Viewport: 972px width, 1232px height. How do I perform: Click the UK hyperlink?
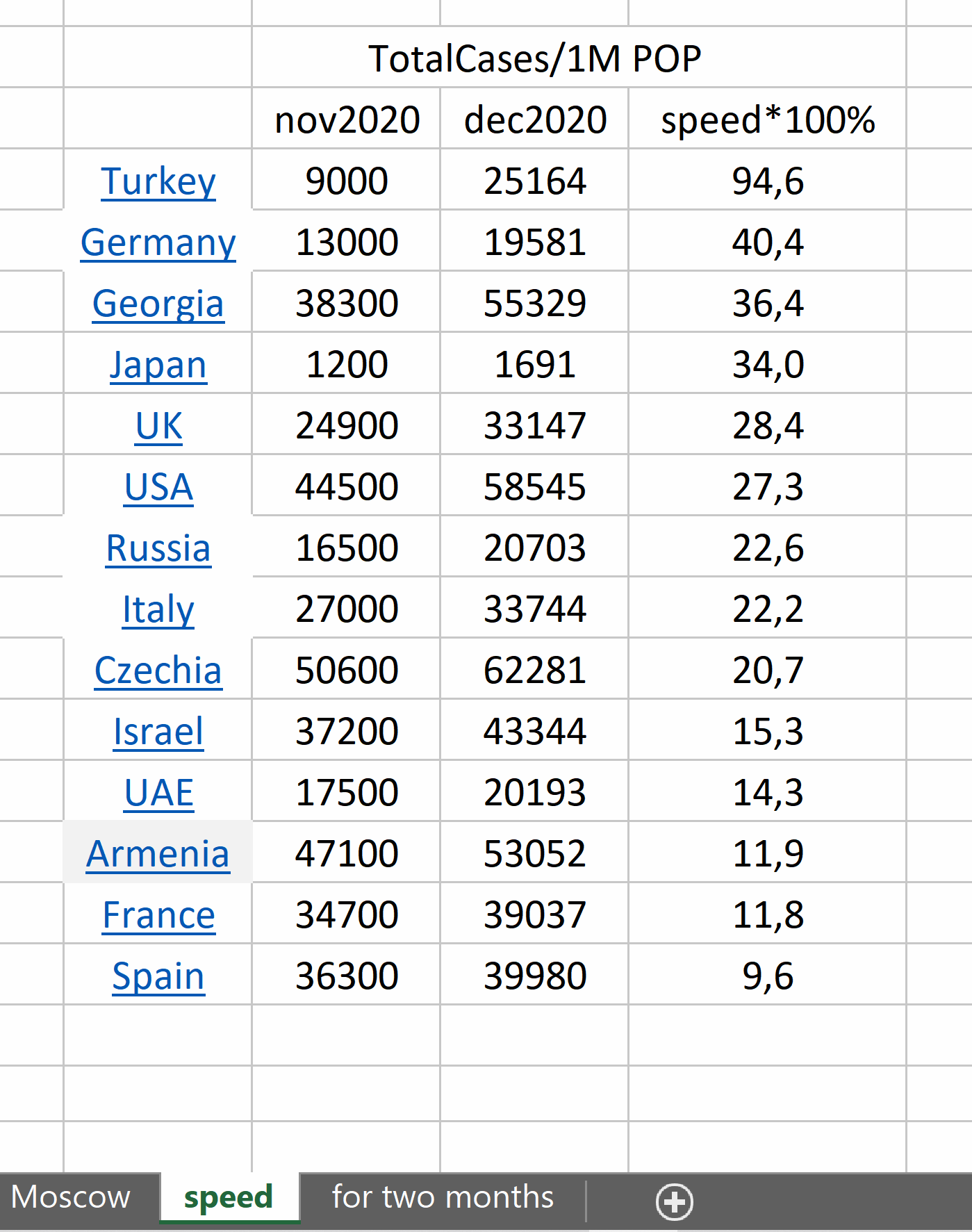coord(158,426)
